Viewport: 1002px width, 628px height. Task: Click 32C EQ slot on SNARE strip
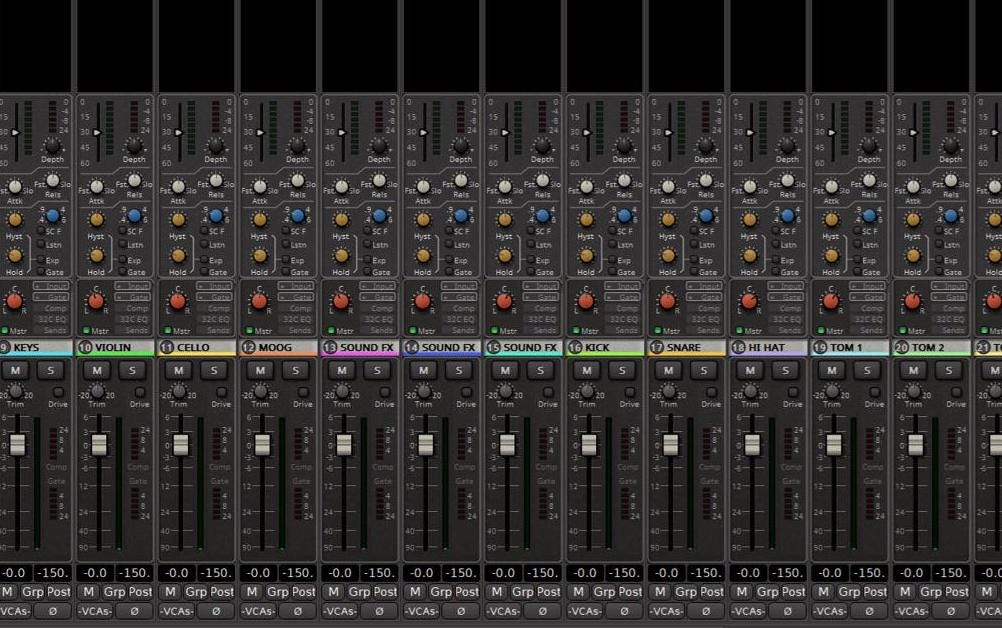tap(705, 319)
